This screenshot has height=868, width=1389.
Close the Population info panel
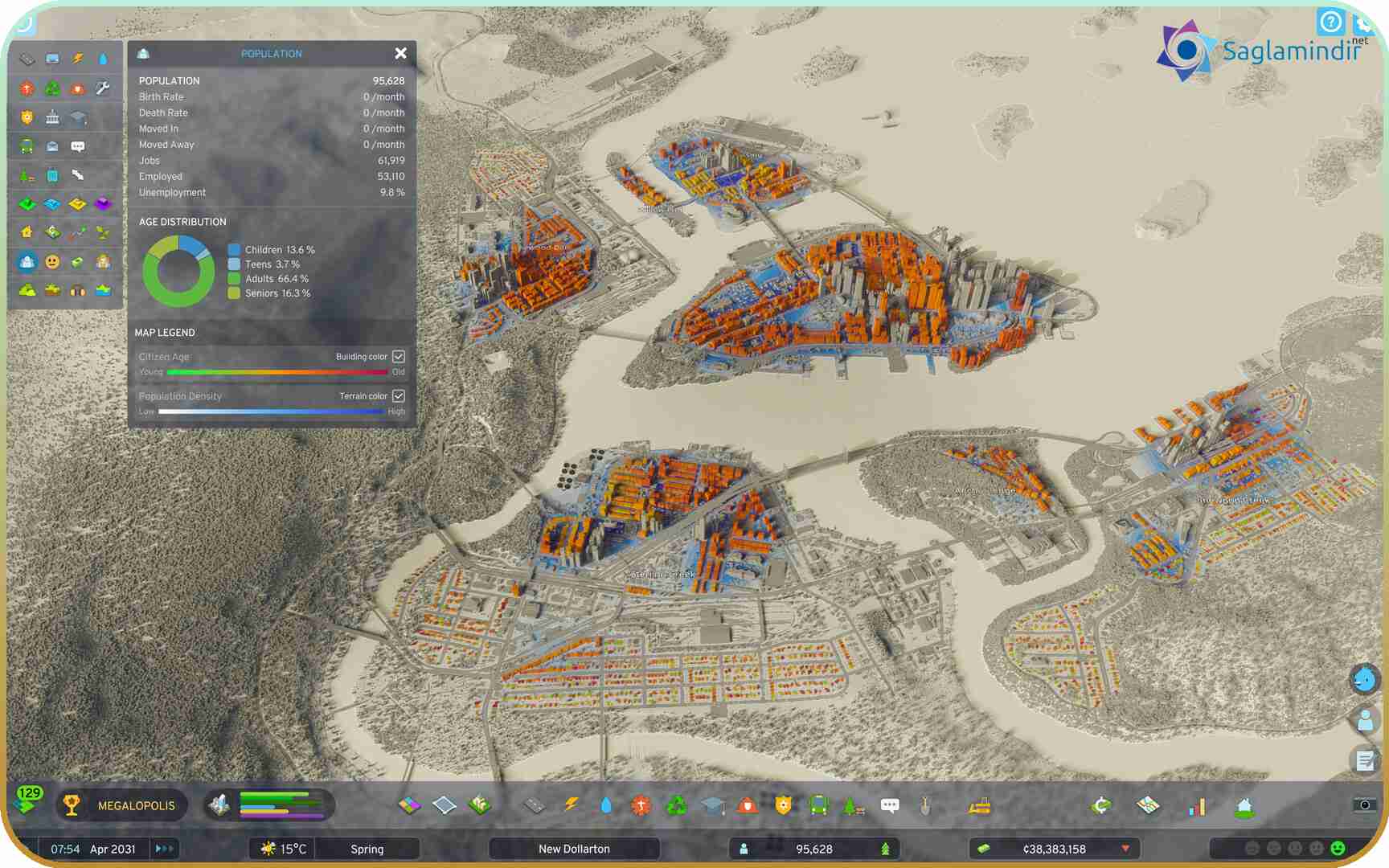[x=400, y=53]
